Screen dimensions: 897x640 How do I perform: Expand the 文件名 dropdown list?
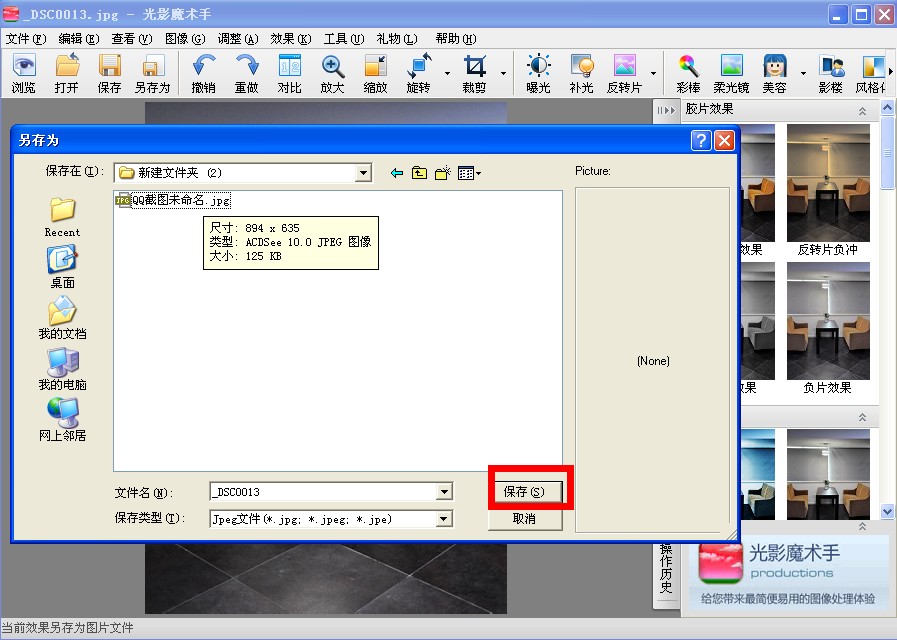coord(444,492)
